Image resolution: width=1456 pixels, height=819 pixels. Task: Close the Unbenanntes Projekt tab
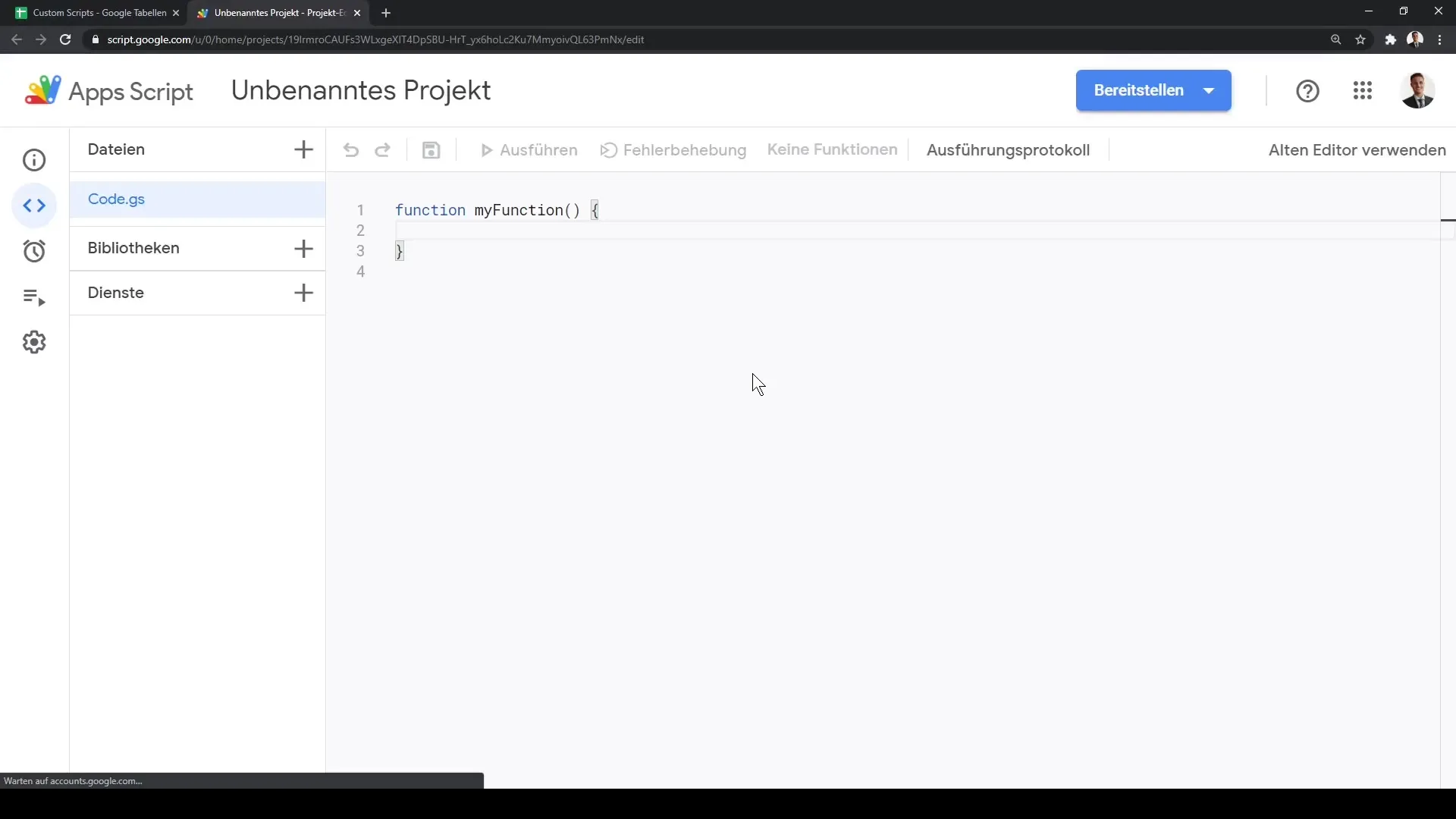point(357,13)
